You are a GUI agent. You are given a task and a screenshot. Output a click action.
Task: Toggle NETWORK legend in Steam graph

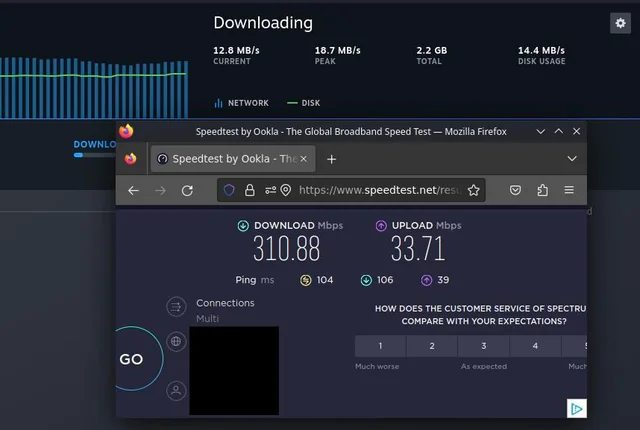pyautogui.click(x=241, y=103)
